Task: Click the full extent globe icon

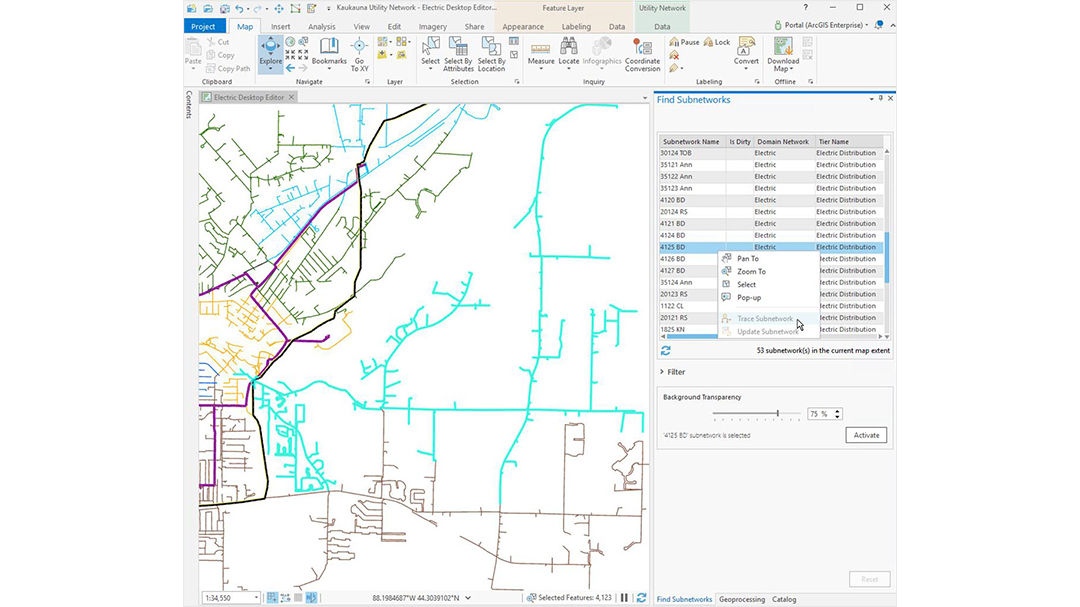Action: click(x=290, y=42)
